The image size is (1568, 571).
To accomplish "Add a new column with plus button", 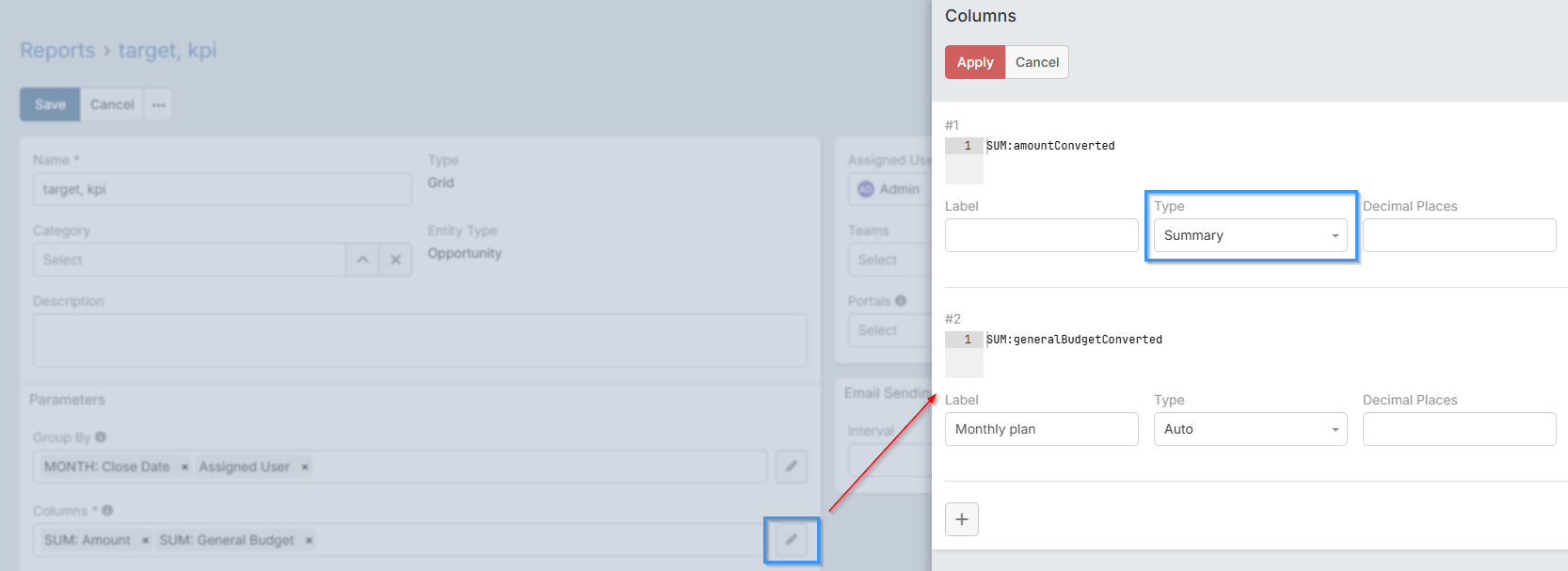I will click(961, 519).
